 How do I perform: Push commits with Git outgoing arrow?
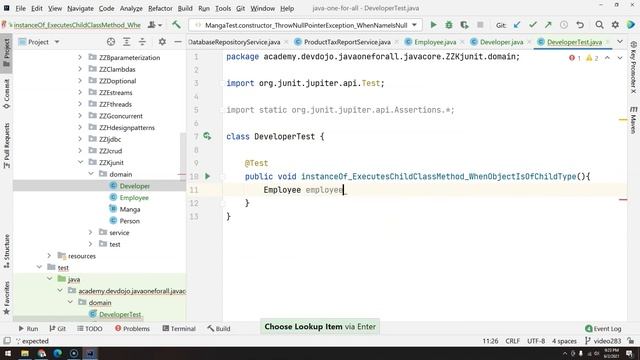(x=548, y=25)
